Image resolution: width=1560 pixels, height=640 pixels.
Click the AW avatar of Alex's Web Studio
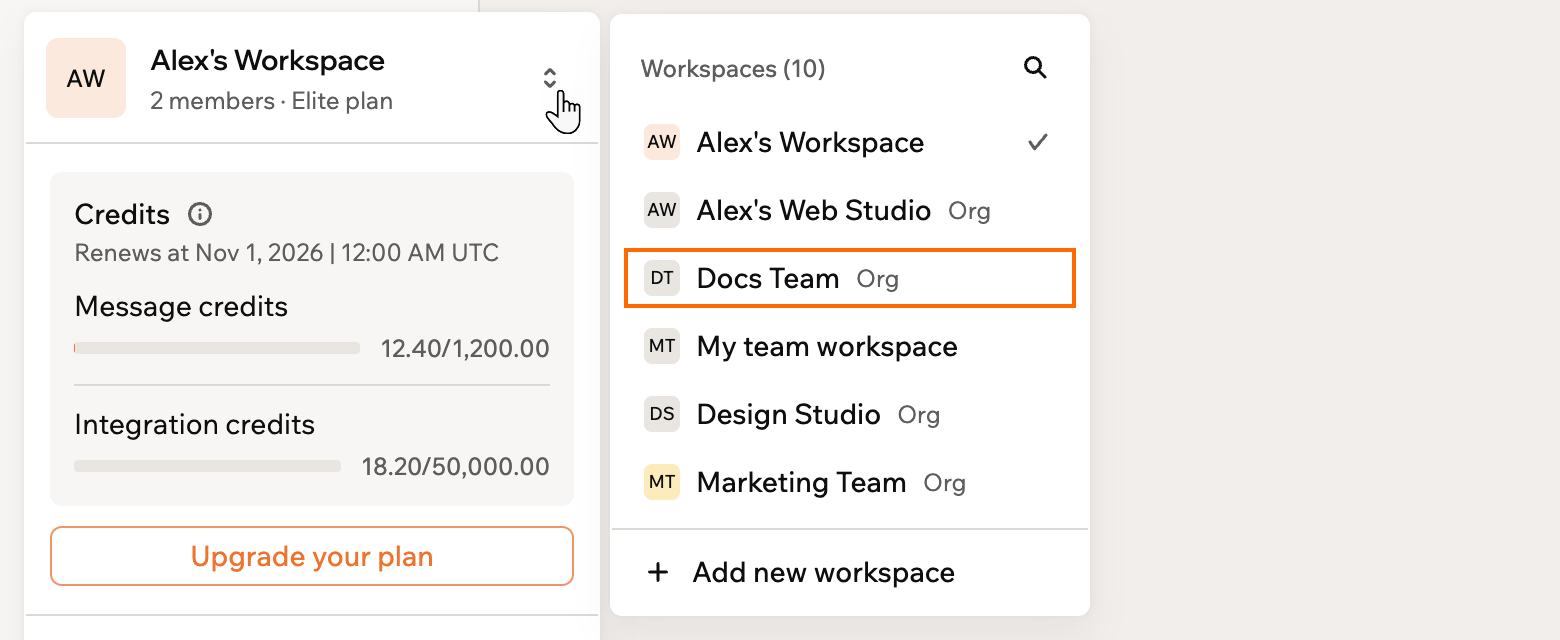coord(662,211)
